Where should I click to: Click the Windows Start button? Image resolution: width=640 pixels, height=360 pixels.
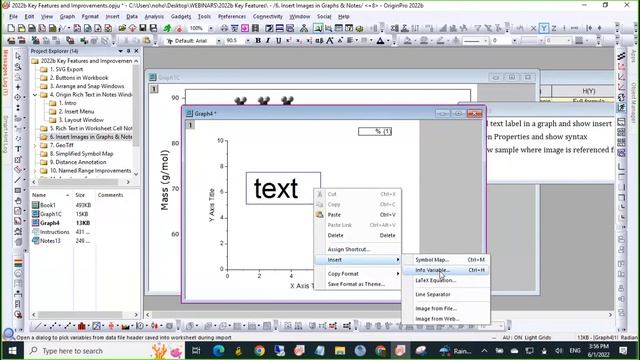point(12,351)
